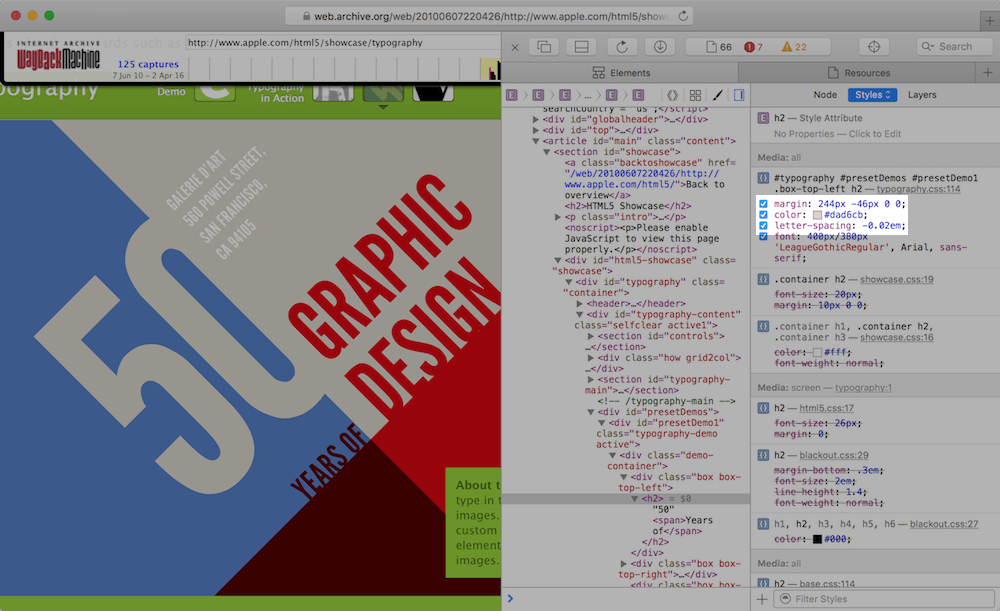This screenshot has width=1000, height=611.
Task: Open html5.css:17 source link
Action: (x=826, y=408)
